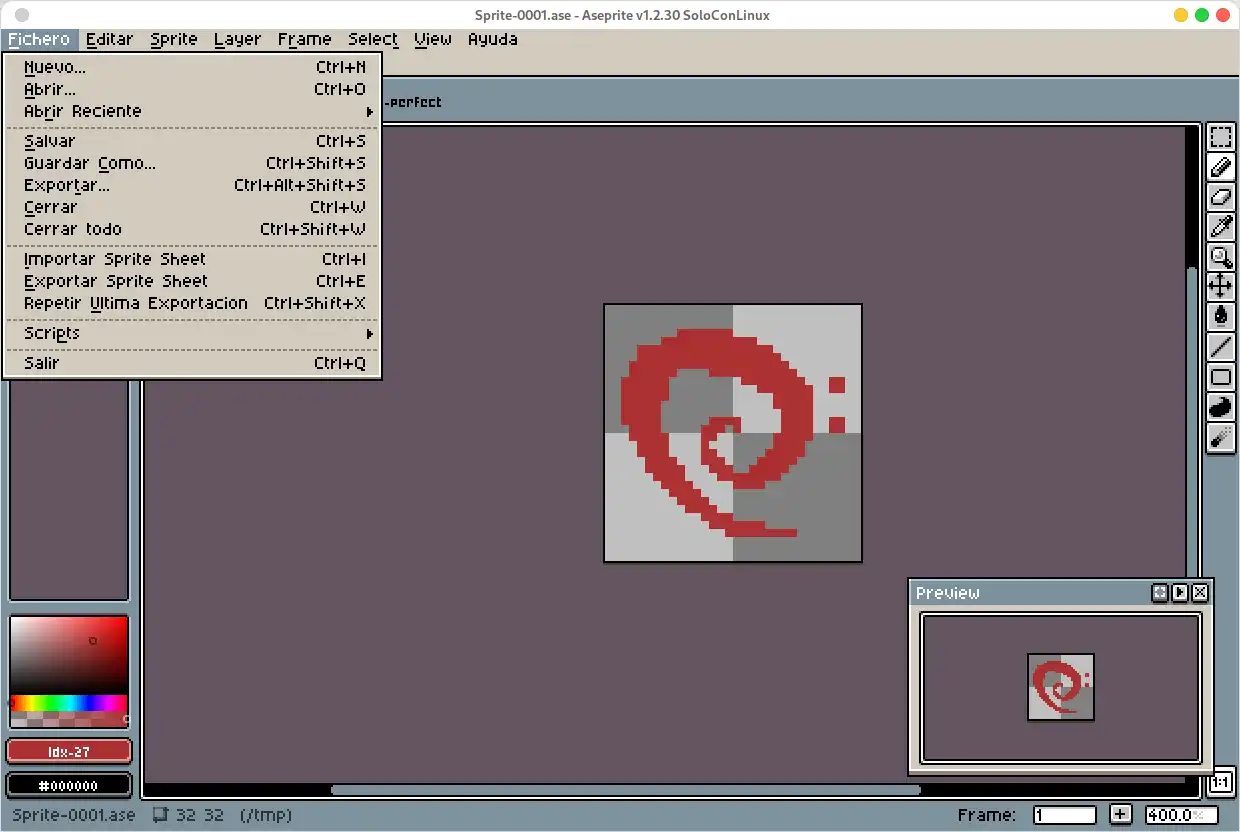1240x832 pixels.
Task: Choose Salir to quit Aseprite
Action: point(191,363)
